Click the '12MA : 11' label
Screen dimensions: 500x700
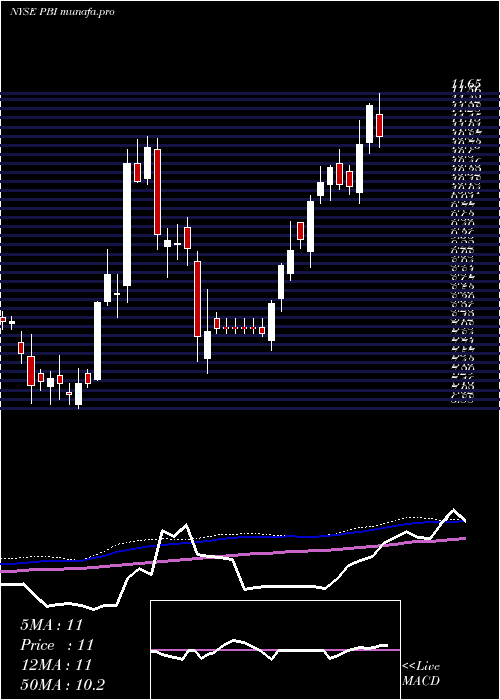pyautogui.click(x=56, y=665)
